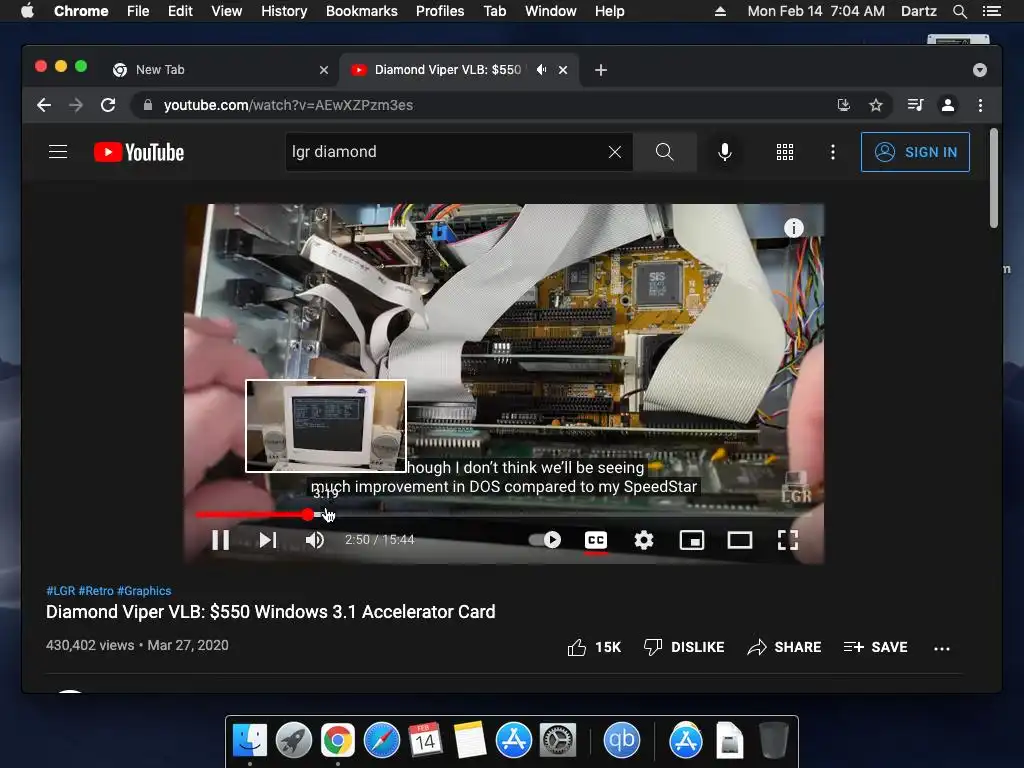The width and height of the screenshot is (1024, 768).
Task: Open YouTube hamburger guide menu
Action: pyautogui.click(x=58, y=152)
